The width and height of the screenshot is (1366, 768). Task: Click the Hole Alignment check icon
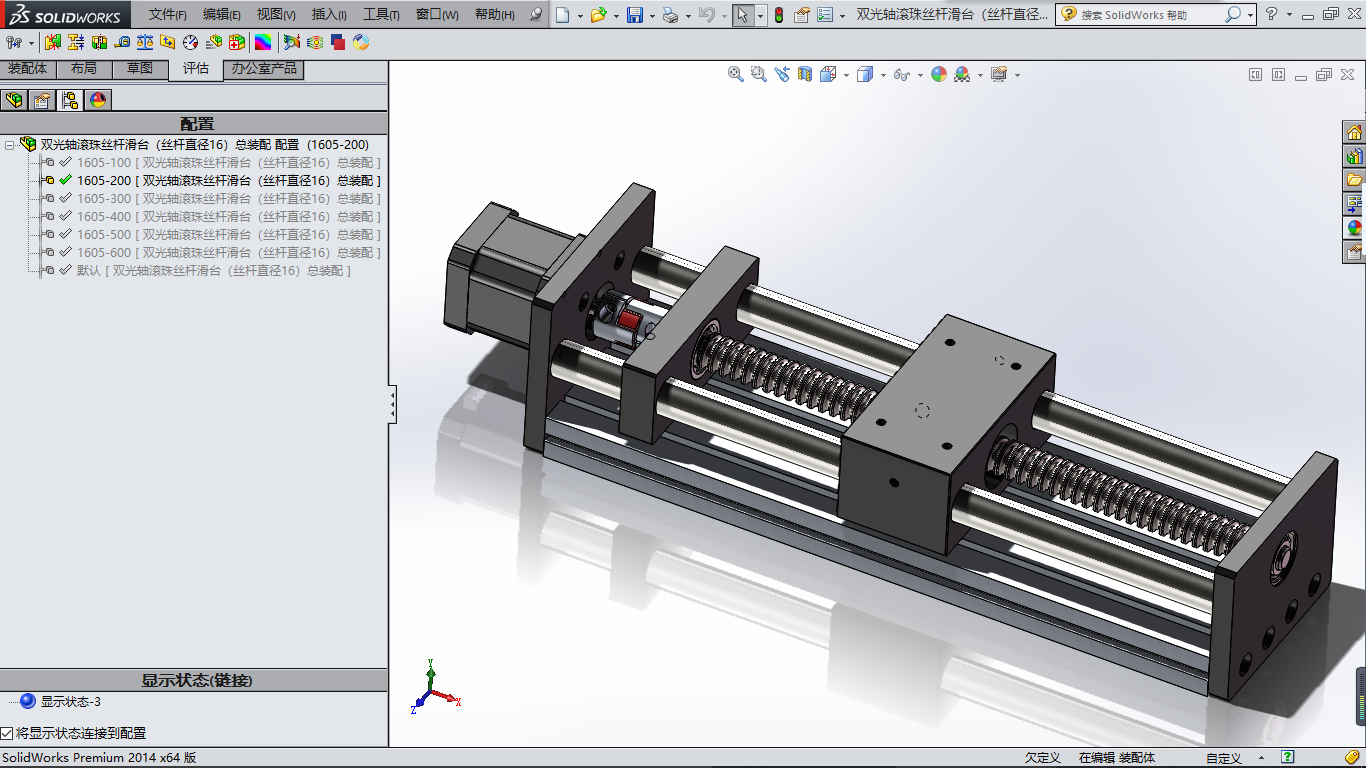click(99, 42)
